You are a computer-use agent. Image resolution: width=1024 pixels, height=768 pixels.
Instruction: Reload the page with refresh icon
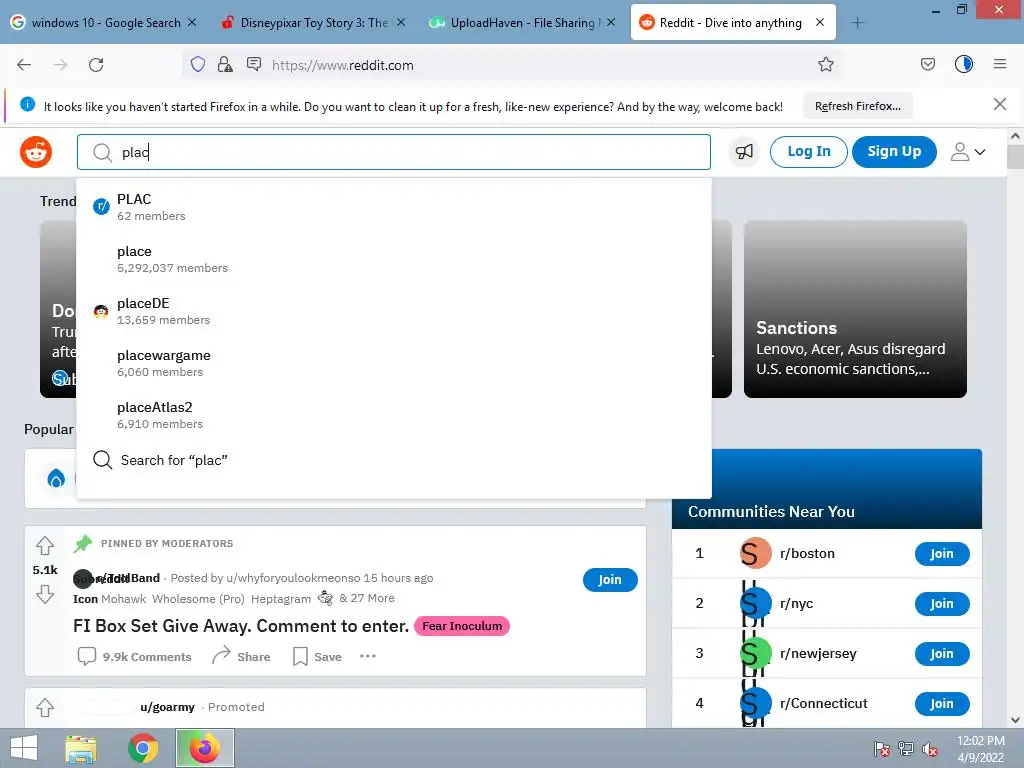96,65
